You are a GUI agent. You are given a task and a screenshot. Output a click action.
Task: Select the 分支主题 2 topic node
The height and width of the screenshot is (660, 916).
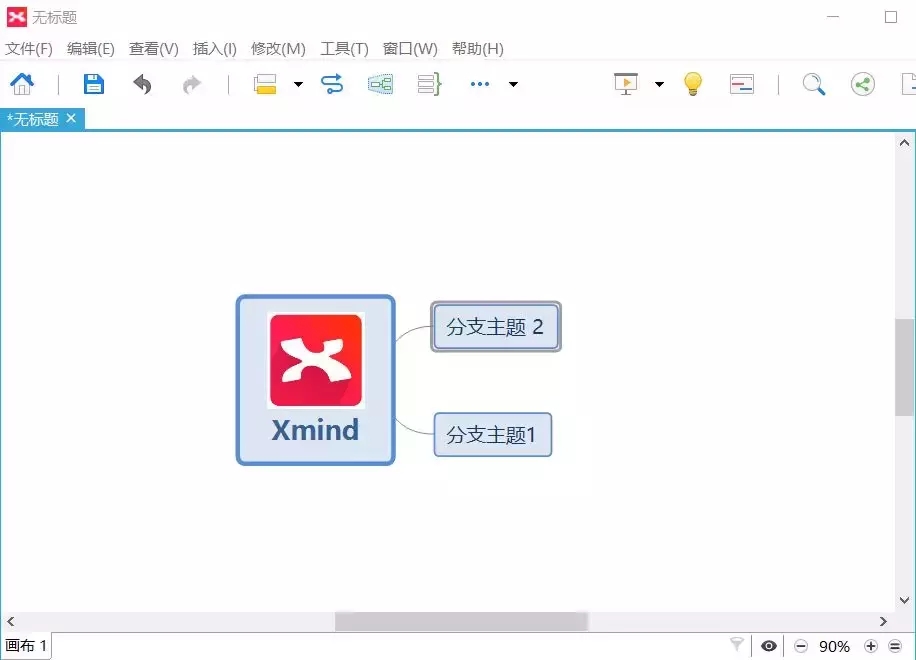[x=495, y=326]
